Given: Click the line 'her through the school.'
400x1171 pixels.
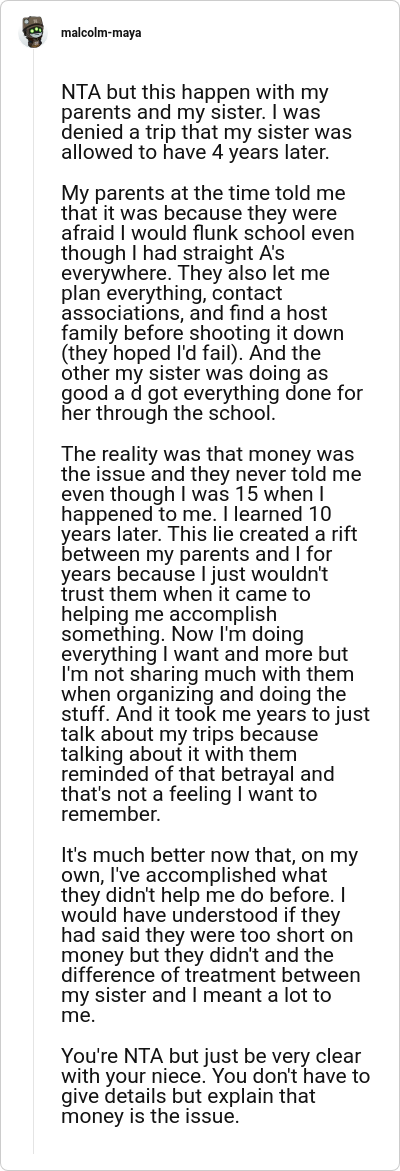Looking at the screenshot, I should [168, 413].
